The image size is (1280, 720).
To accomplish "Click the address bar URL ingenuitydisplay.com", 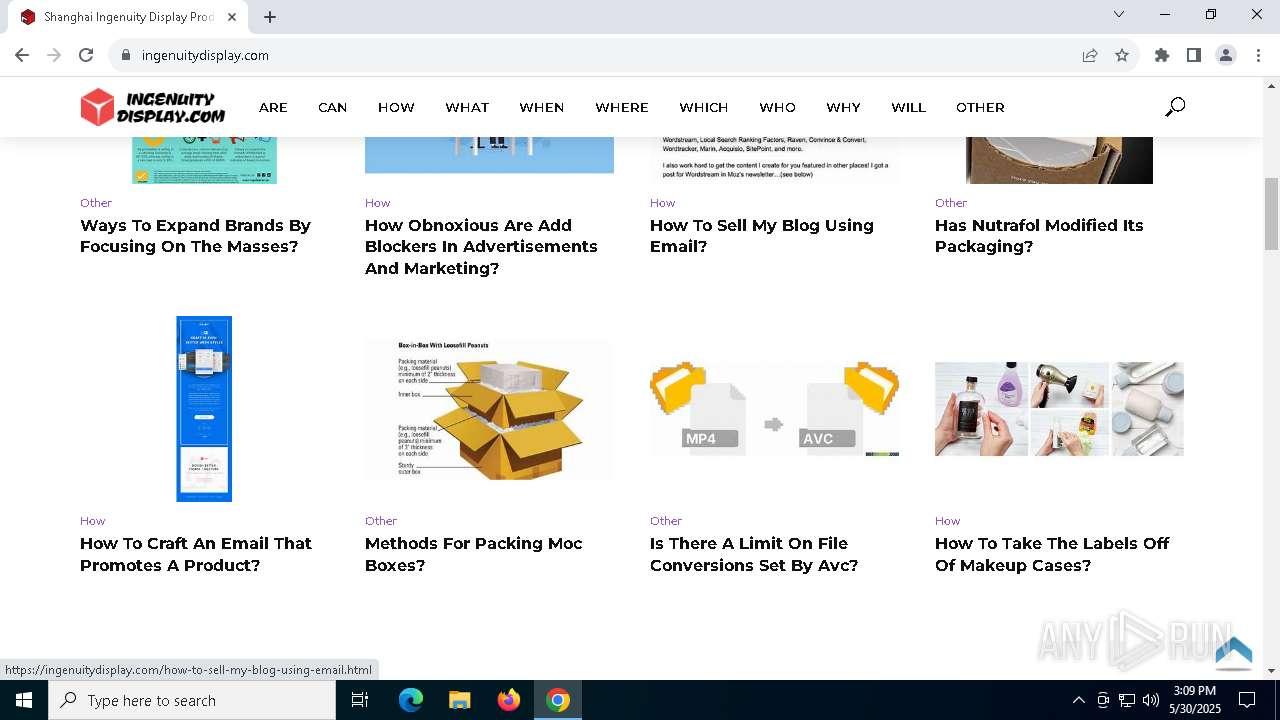I will [x=205, y=55].
